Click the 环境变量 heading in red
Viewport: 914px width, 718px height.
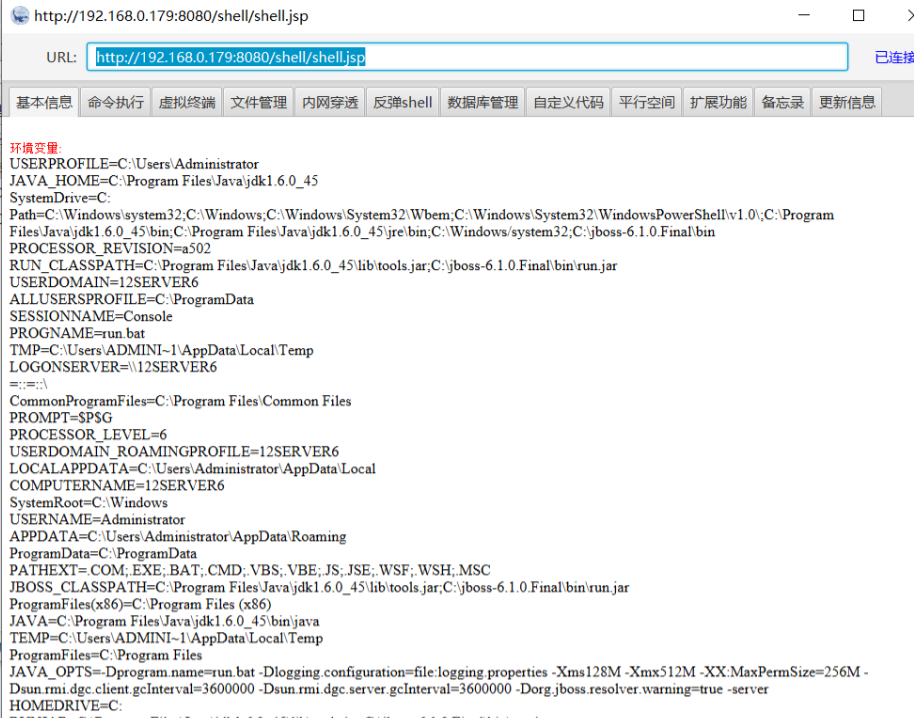(x=35, y=148)
